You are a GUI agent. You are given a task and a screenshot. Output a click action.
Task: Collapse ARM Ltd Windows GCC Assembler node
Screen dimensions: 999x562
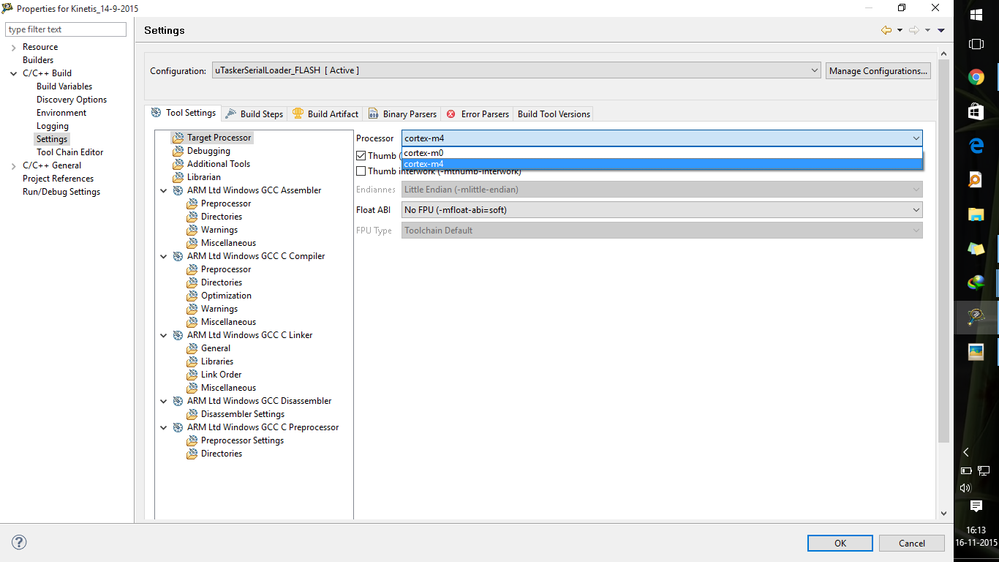coord(164,191)
